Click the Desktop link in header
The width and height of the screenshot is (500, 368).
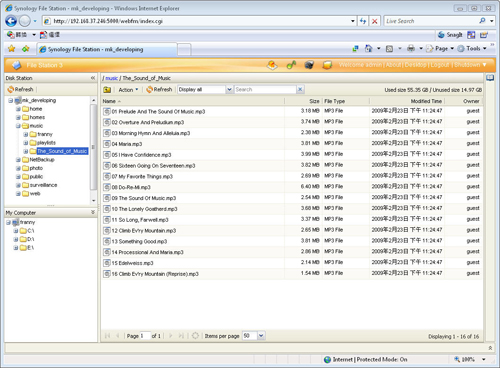pos(415,65)
